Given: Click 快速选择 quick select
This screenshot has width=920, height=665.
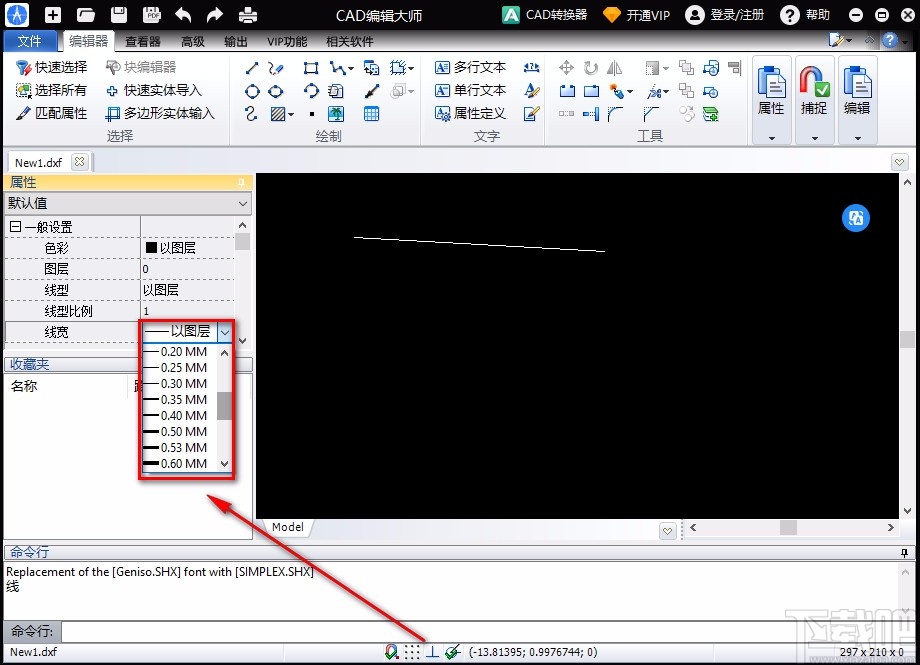Looking at the screenshot, I should point(52,67).
